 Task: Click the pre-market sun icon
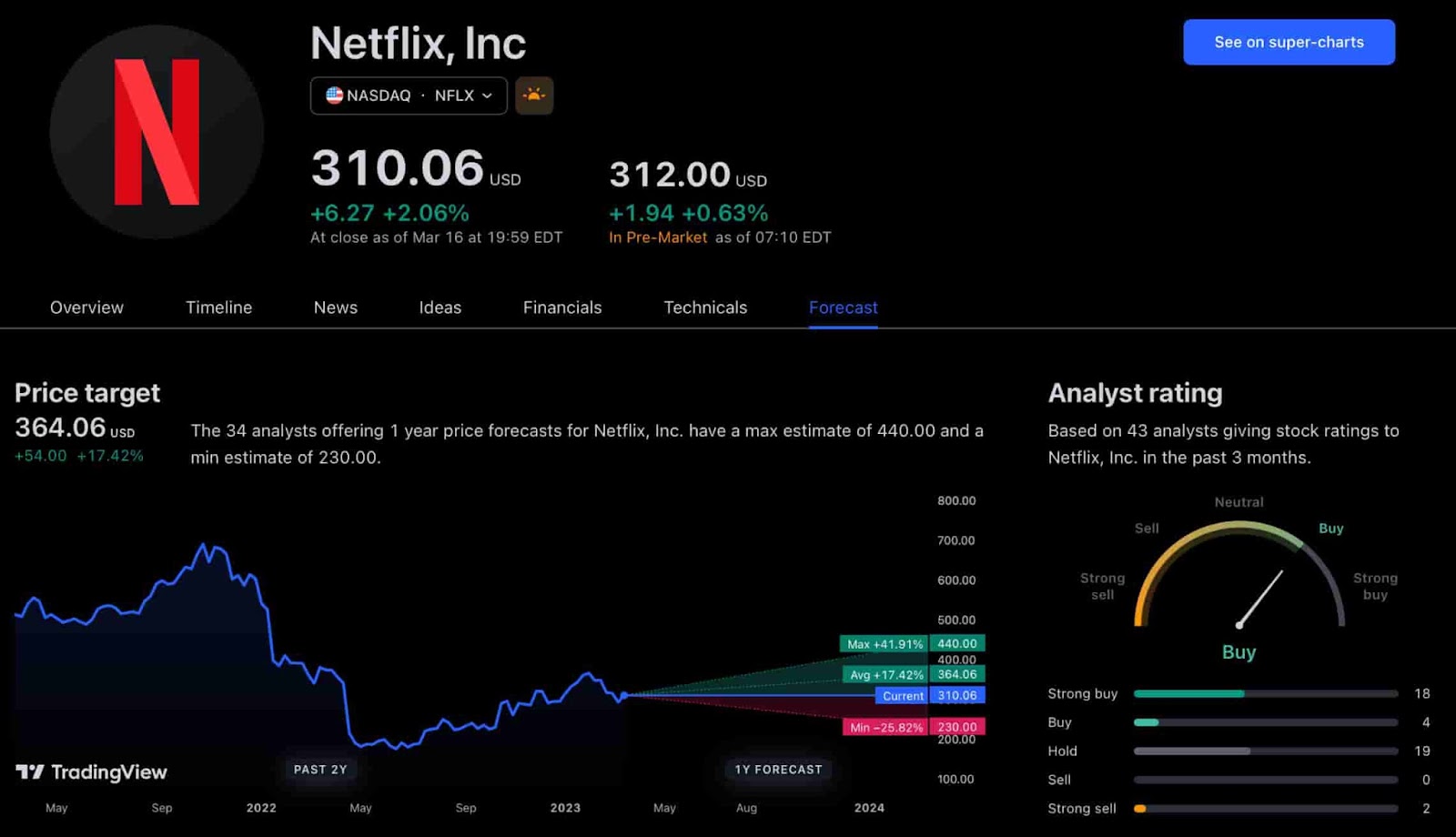tap(534, 96)
